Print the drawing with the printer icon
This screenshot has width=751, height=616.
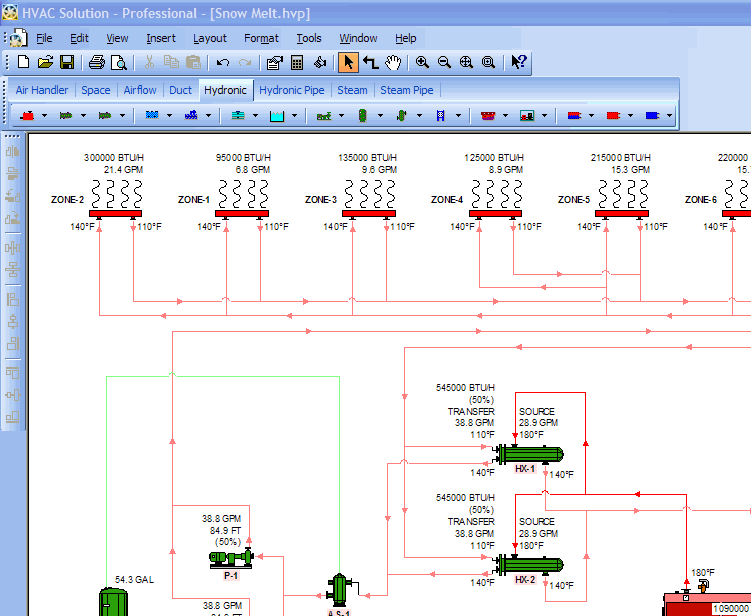point(96,62)
